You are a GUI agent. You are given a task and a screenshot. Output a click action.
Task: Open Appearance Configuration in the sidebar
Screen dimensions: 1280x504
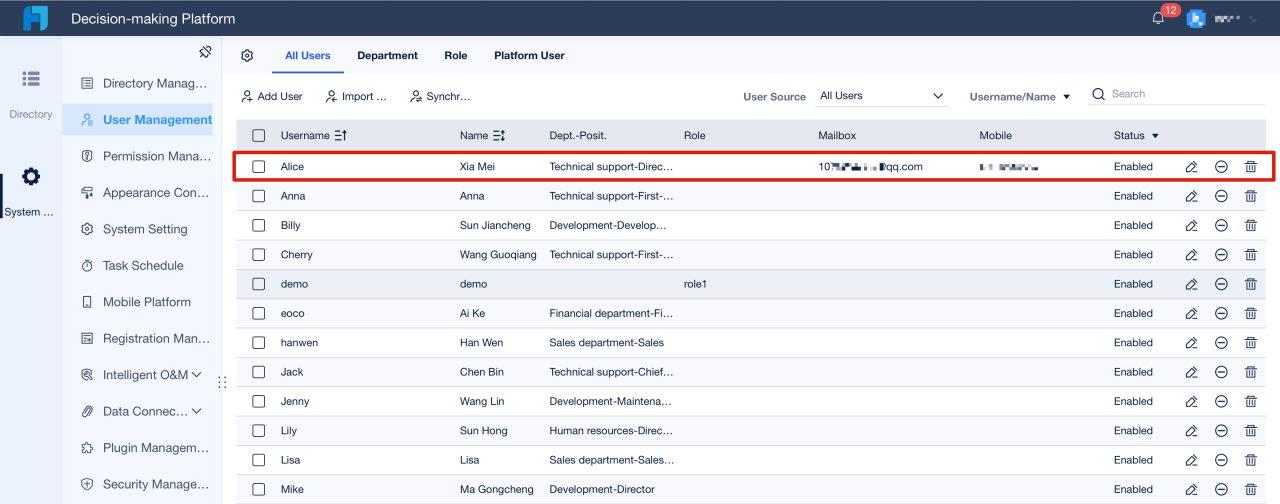tap(138, 193)
